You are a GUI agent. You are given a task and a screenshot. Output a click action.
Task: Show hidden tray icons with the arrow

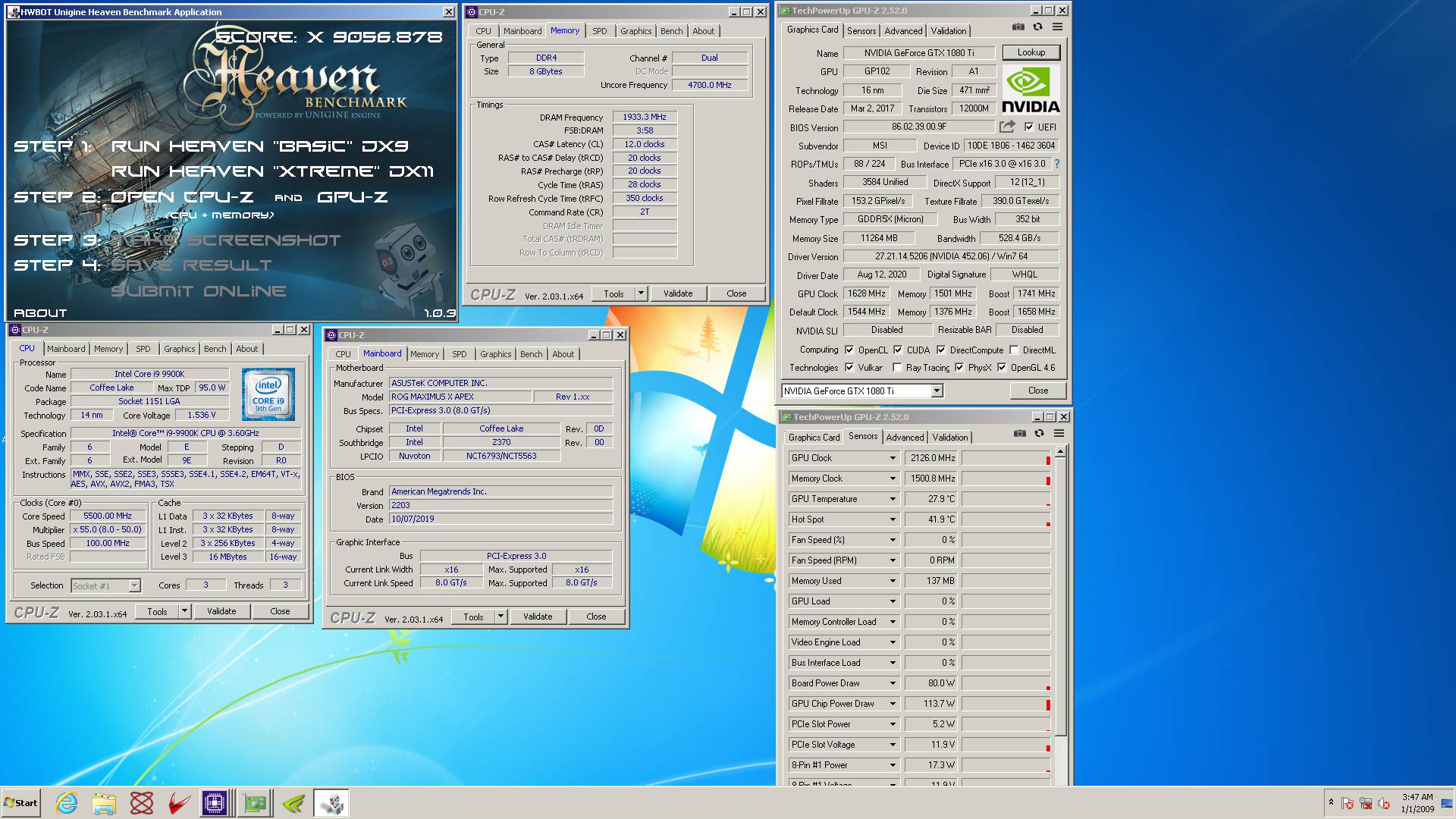pos(1330,802)
